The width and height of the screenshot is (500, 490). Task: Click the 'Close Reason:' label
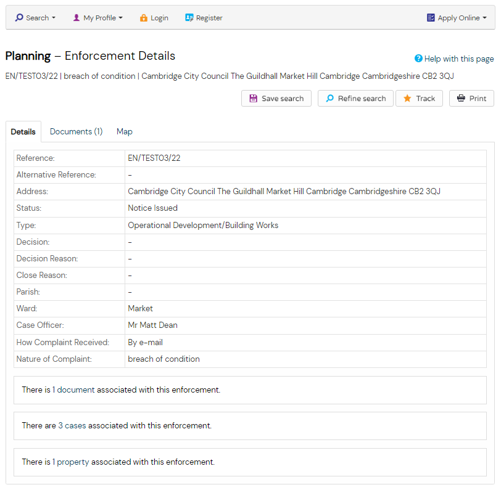click(x=42, y=275)
